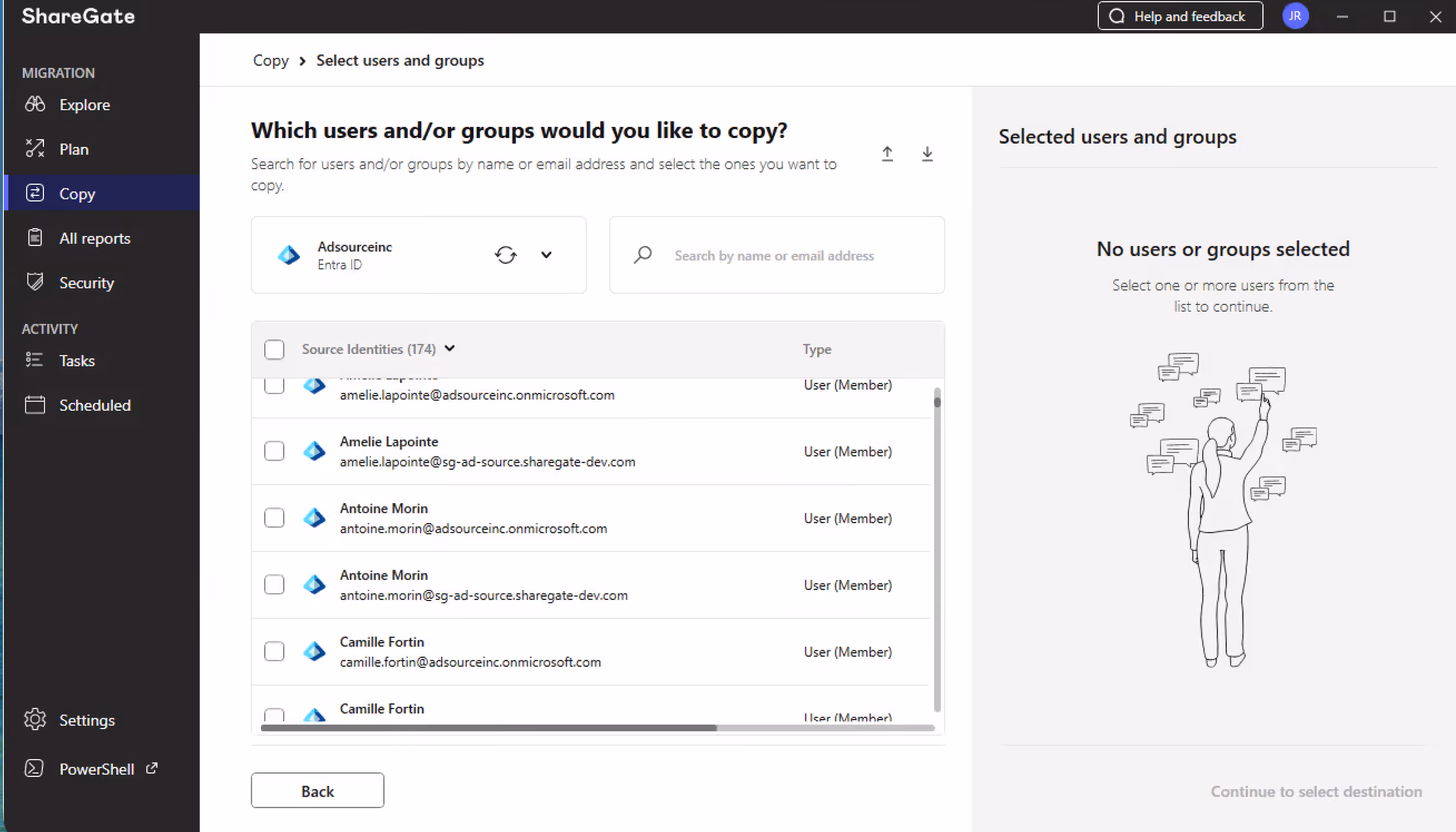Click the import upload arrow icon
The image size is (1456, 832).
887,154
